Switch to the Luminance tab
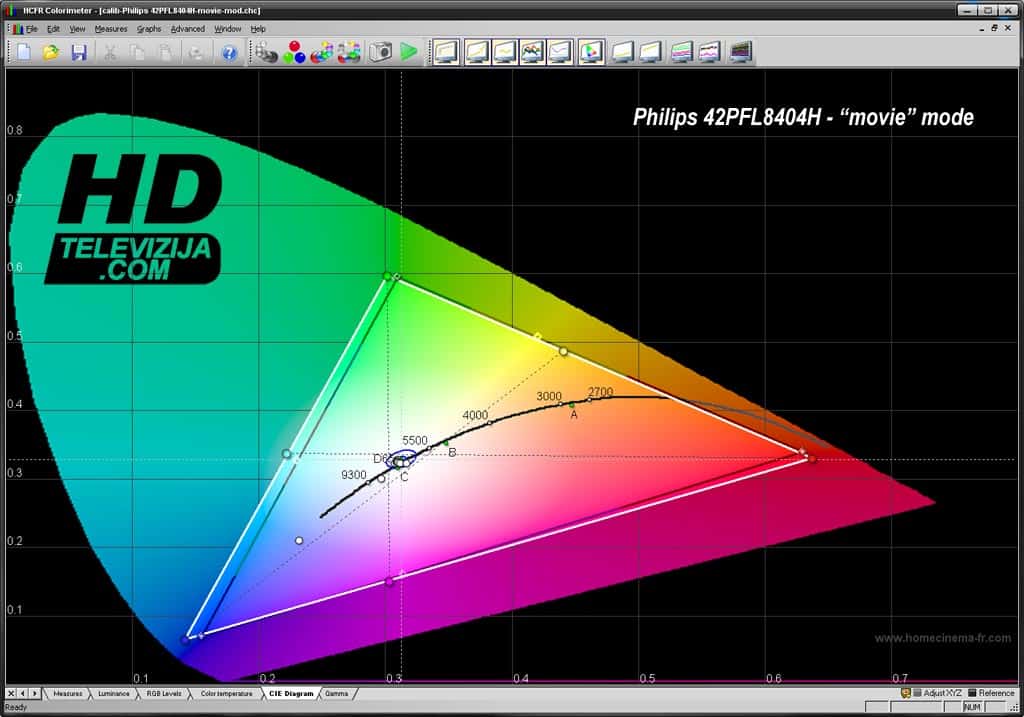 tap(114, 693)
